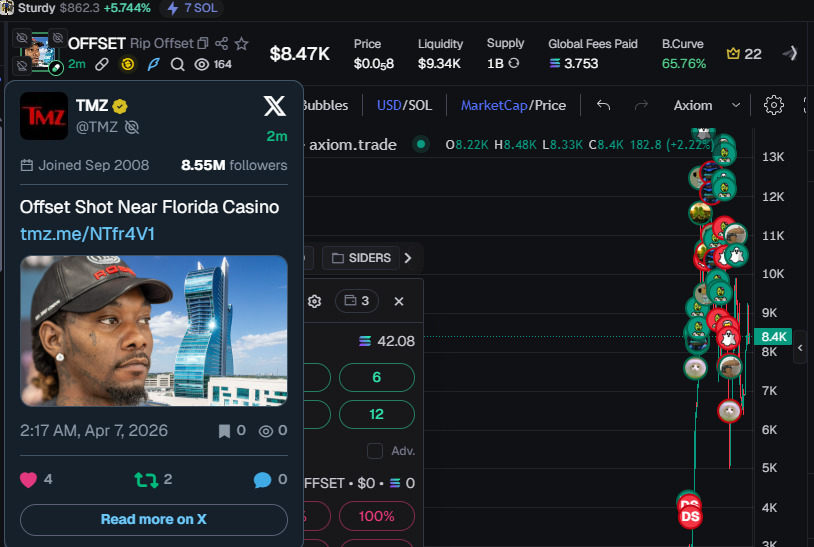Switch chart currency to USD
Screen dimensions: 814x547
pyautogui.click(x=389, y=105)
